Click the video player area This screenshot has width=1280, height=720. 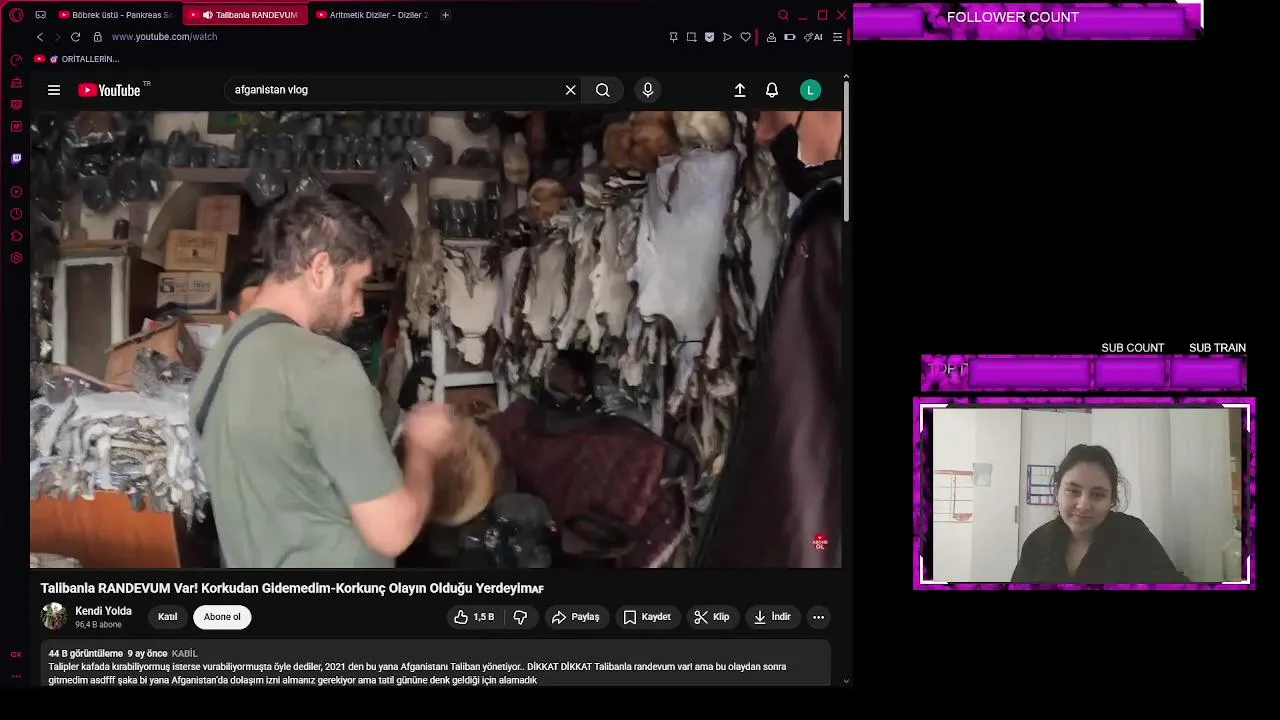tap(436, 339)
